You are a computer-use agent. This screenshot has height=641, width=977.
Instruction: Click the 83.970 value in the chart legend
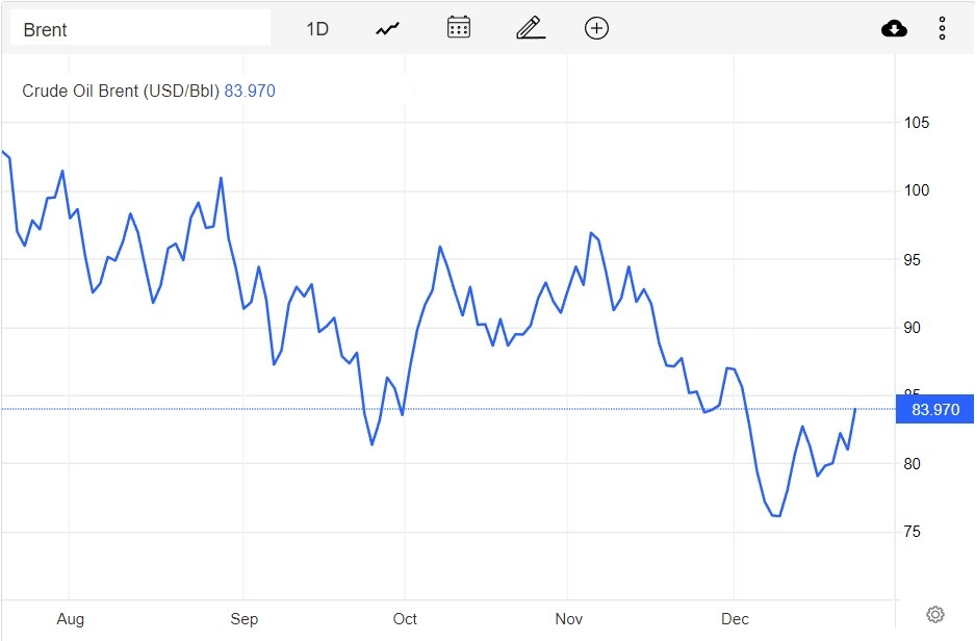coord(250,91)
